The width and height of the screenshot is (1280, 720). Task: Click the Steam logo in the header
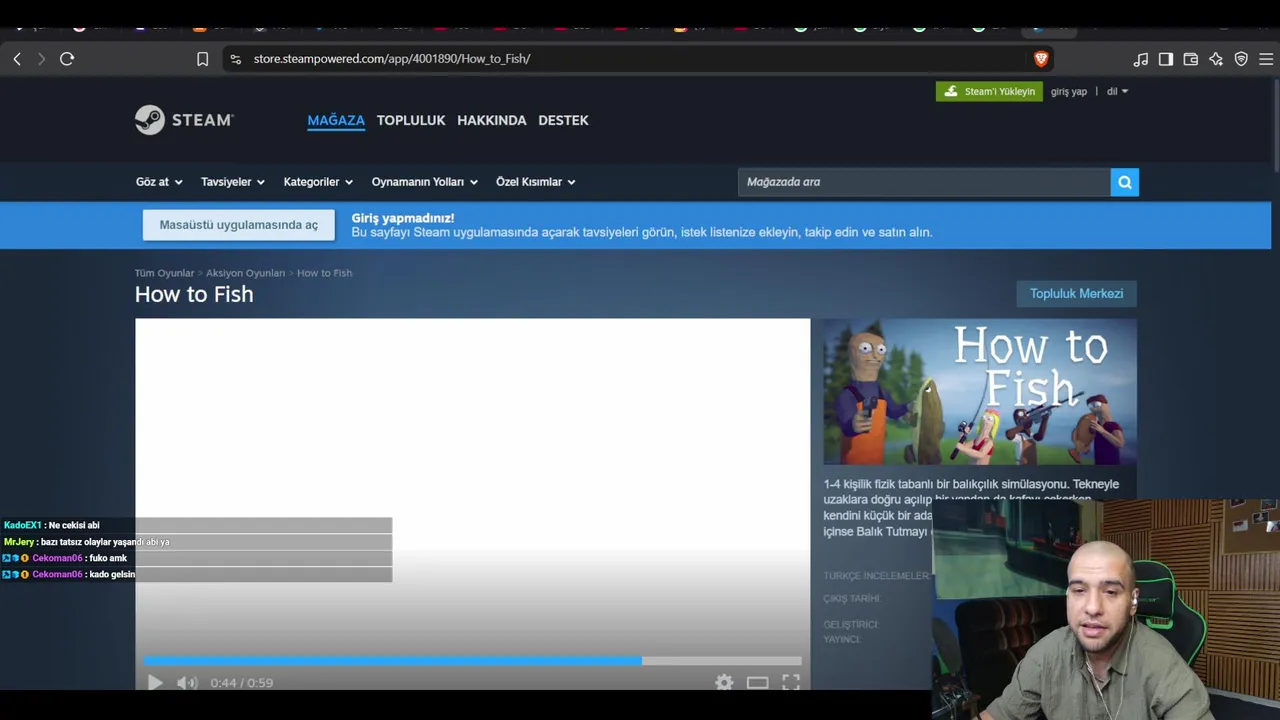pyautogui.click(x=184, y=120)
